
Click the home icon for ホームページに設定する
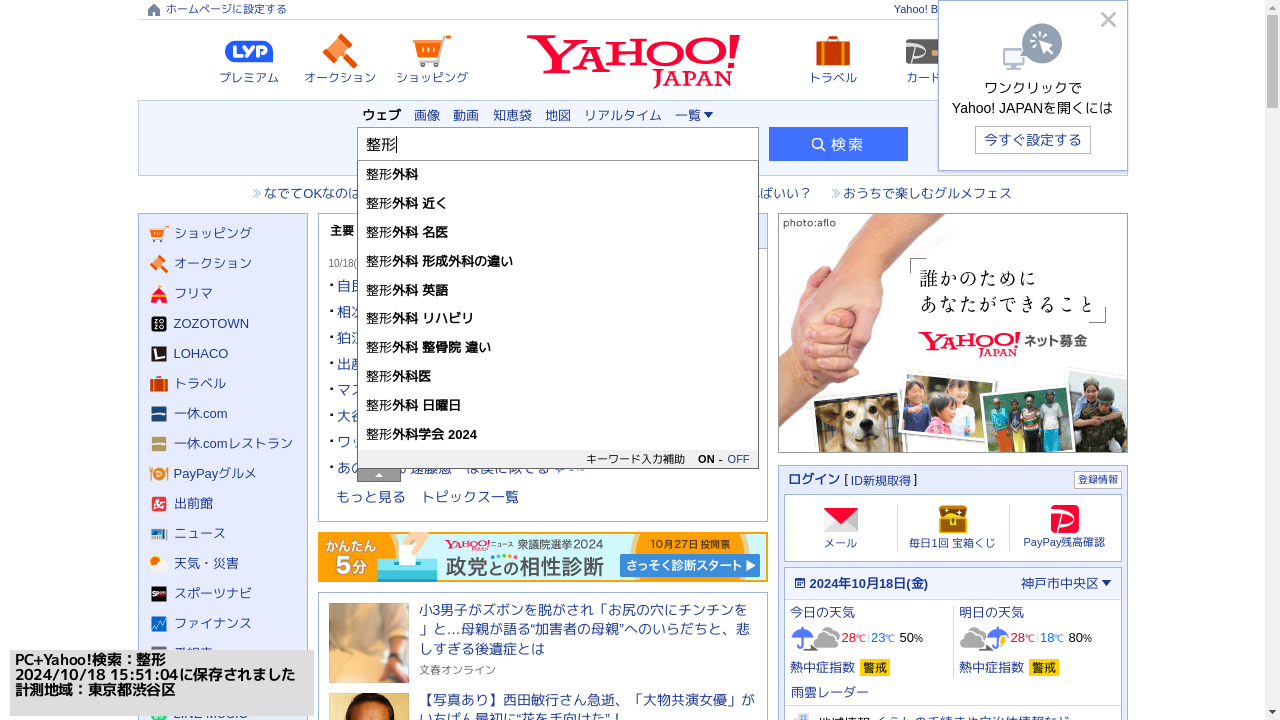click(154, 10)
